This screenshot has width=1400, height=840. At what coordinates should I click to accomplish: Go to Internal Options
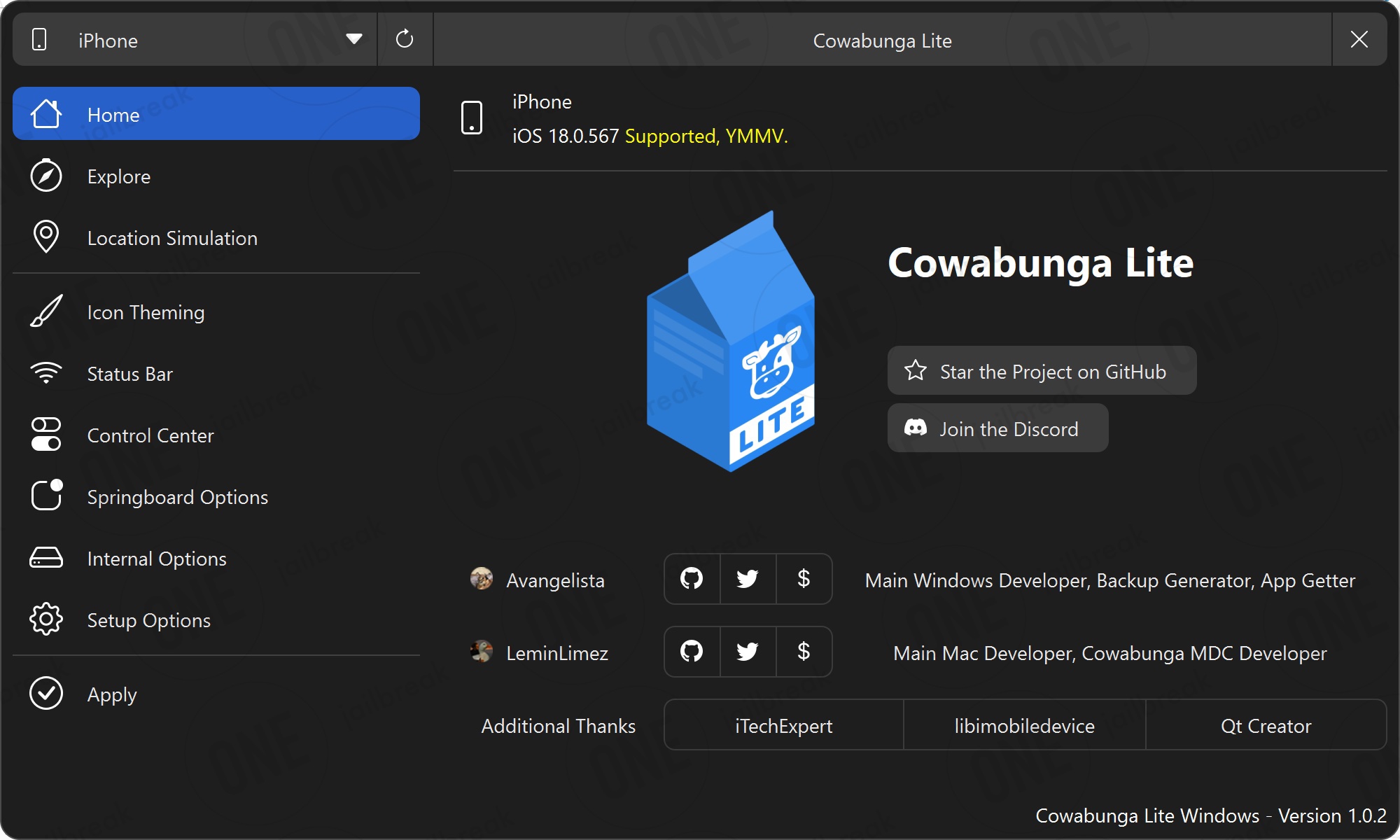click(216, 558)
